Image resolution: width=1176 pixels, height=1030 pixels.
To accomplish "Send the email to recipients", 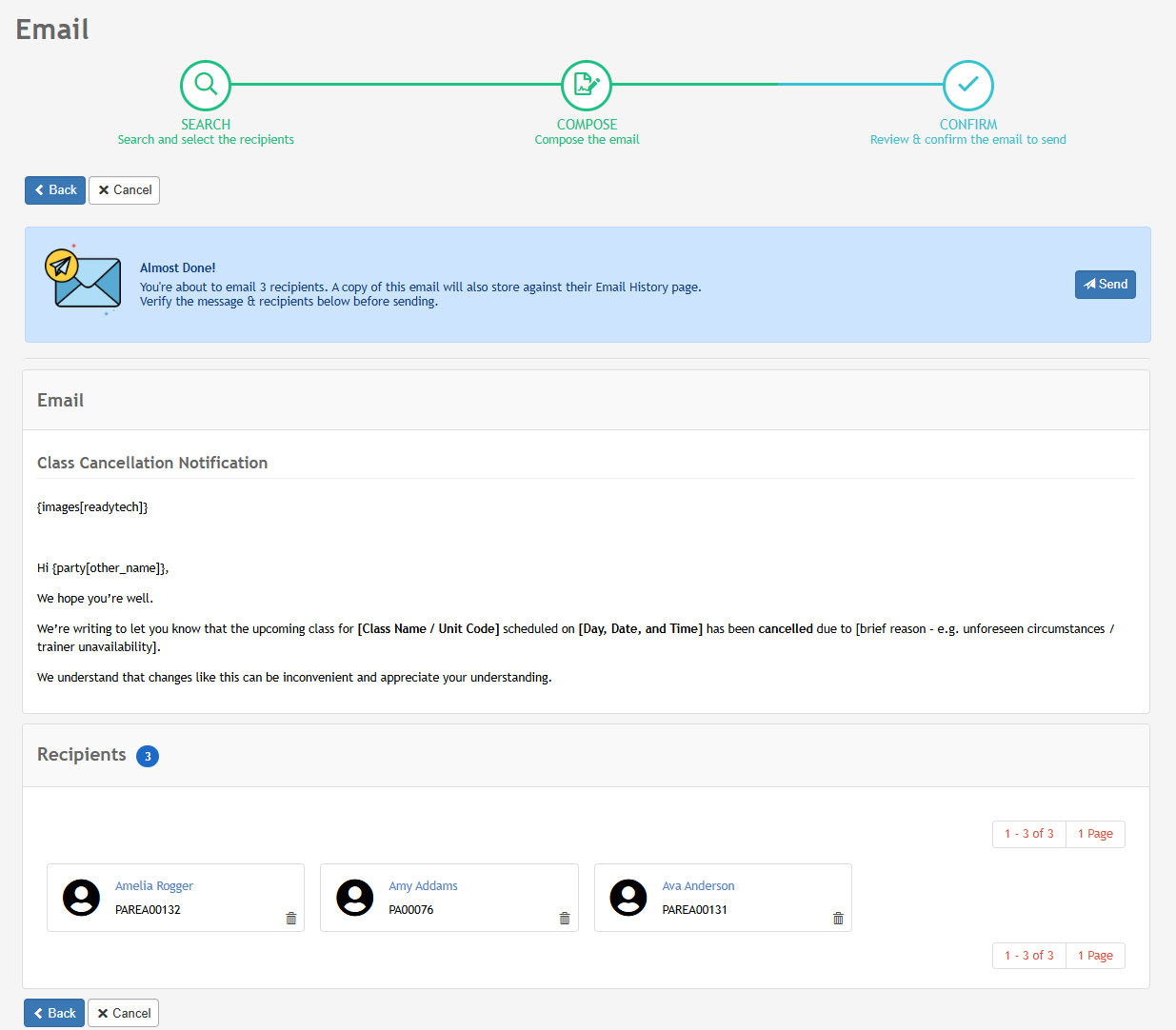I will tap(1105, 285).
